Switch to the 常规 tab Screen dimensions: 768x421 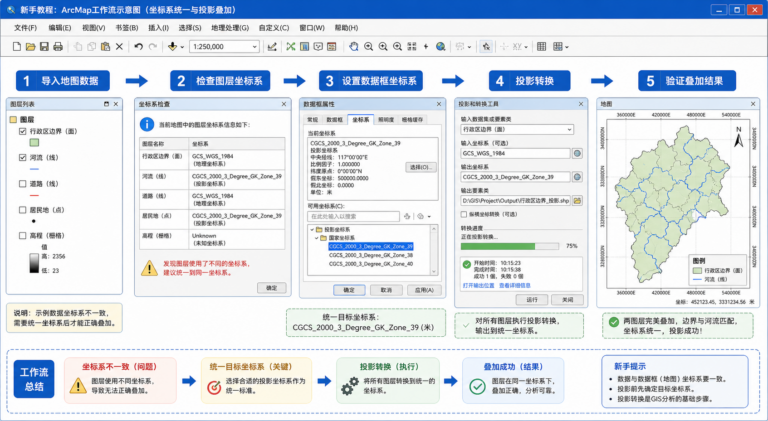click(312, 119)
